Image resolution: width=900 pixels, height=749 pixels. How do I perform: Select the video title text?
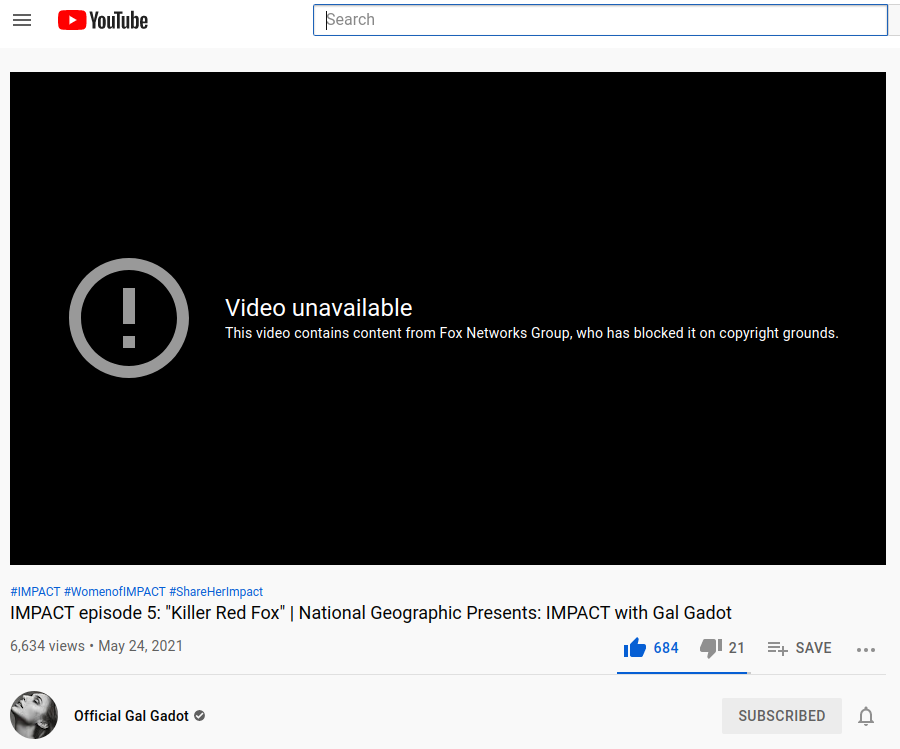(371, 613)
